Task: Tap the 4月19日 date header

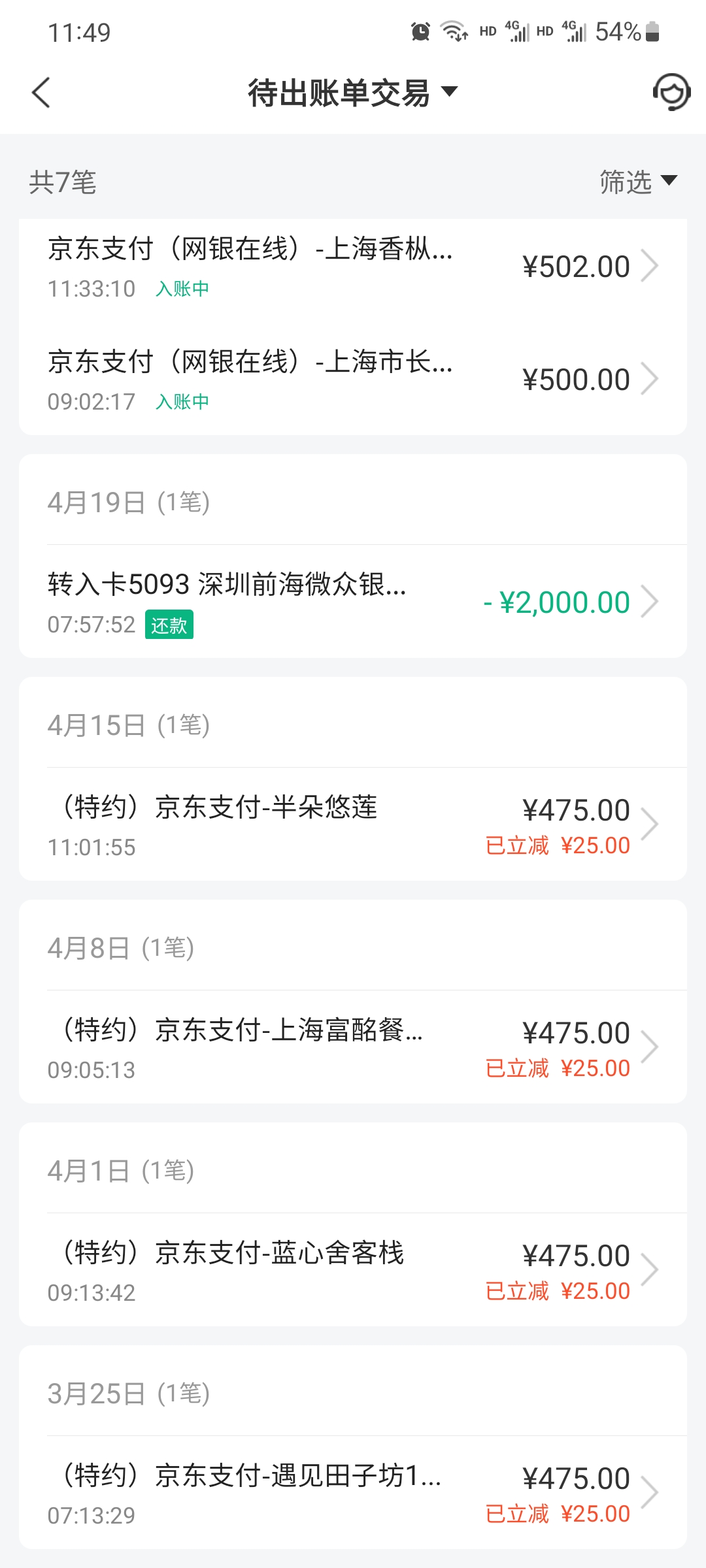Action: pos(129,502)
